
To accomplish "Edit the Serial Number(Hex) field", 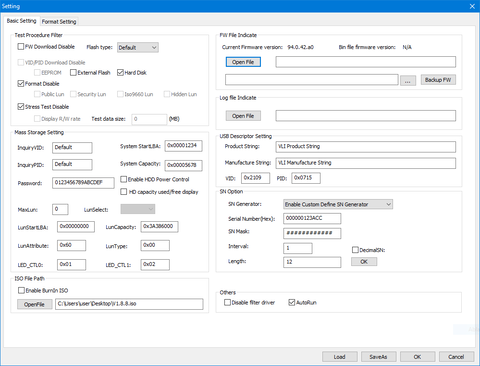I will click(312, 218).
